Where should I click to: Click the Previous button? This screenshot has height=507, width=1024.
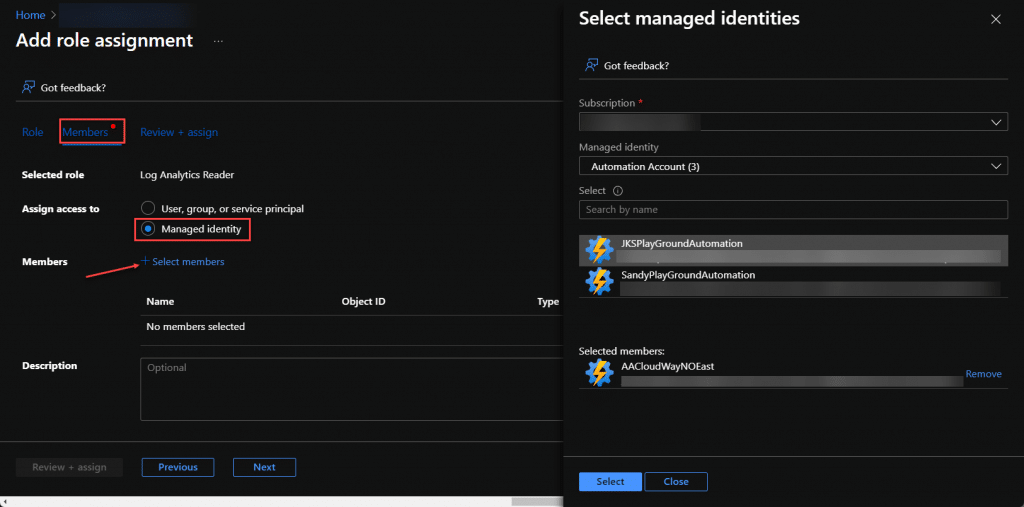(178, 467)
